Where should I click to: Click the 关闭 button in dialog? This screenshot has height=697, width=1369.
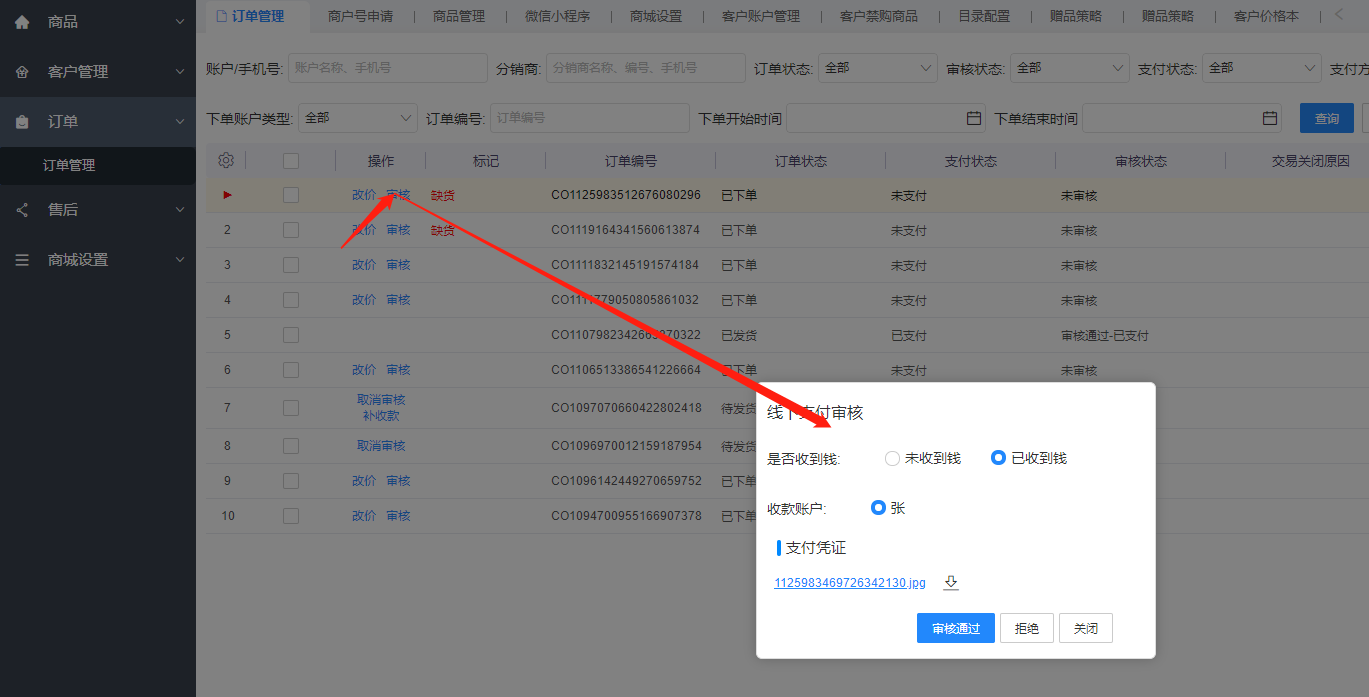[x=1086, y=628]
